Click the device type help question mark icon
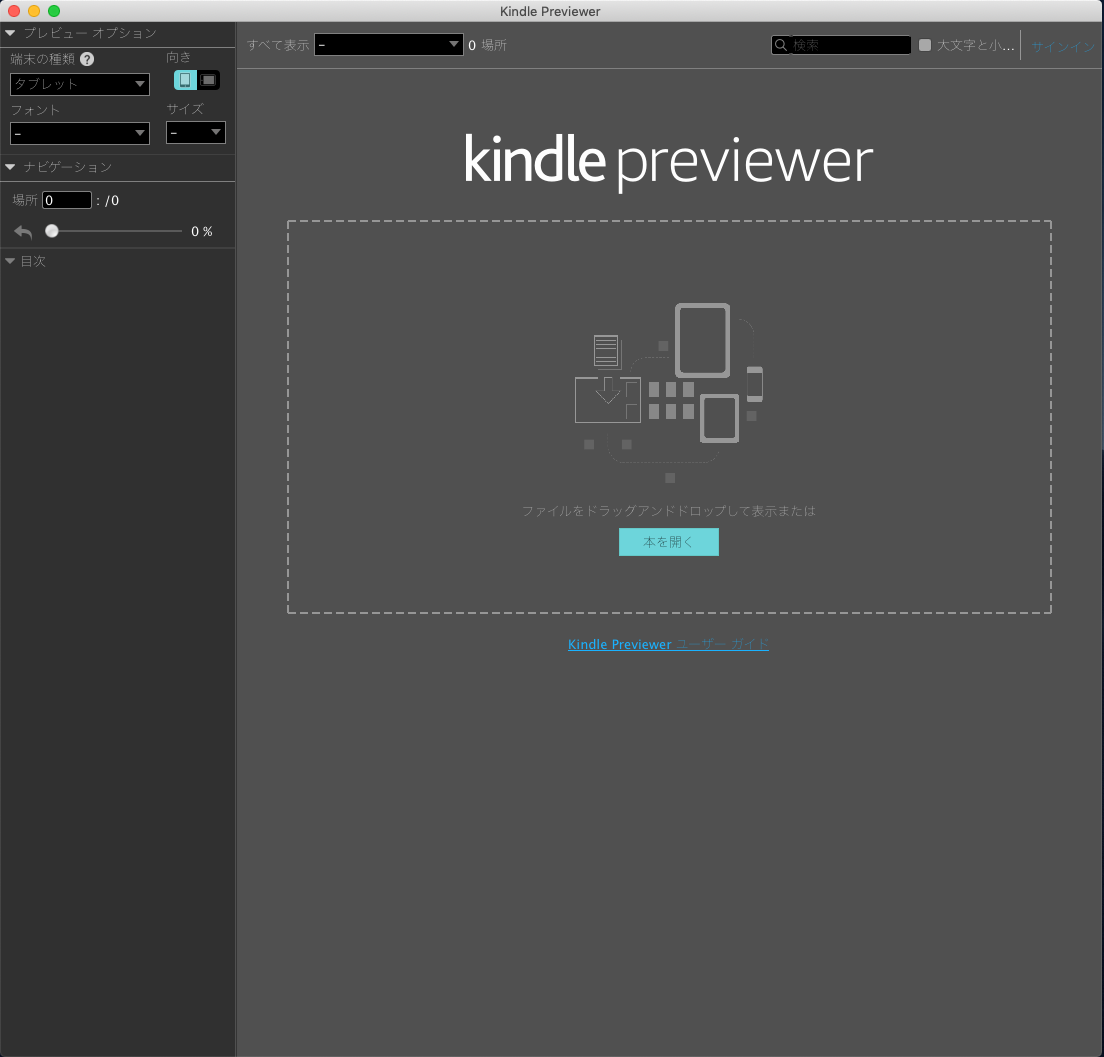Viewport: 1104px width, 1057px height. click(87, 59)
